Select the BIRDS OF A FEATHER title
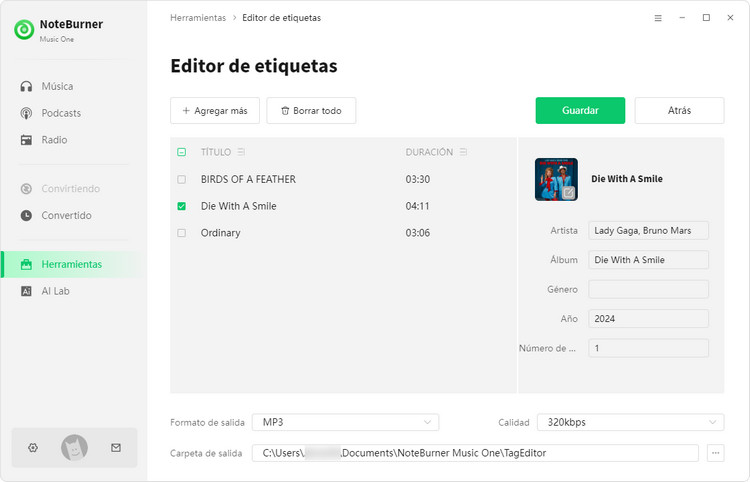 click(x=248, y=179)
